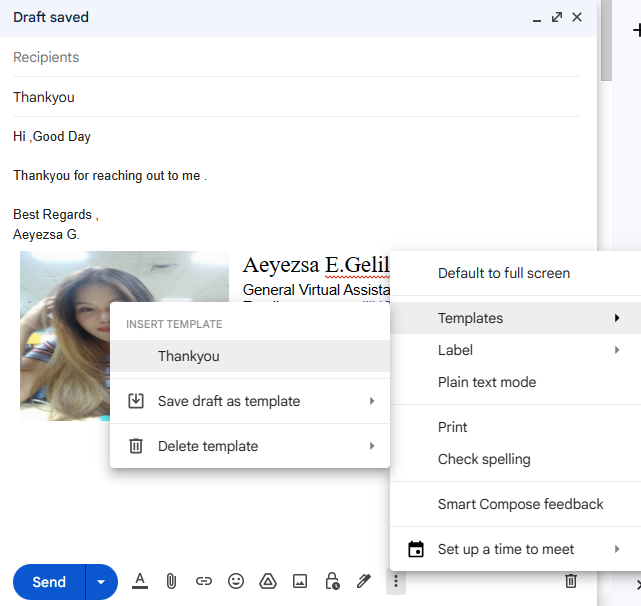Click 'Aeyezsa G.' closing line
641x606 pixels.
[x=46, y=234]
